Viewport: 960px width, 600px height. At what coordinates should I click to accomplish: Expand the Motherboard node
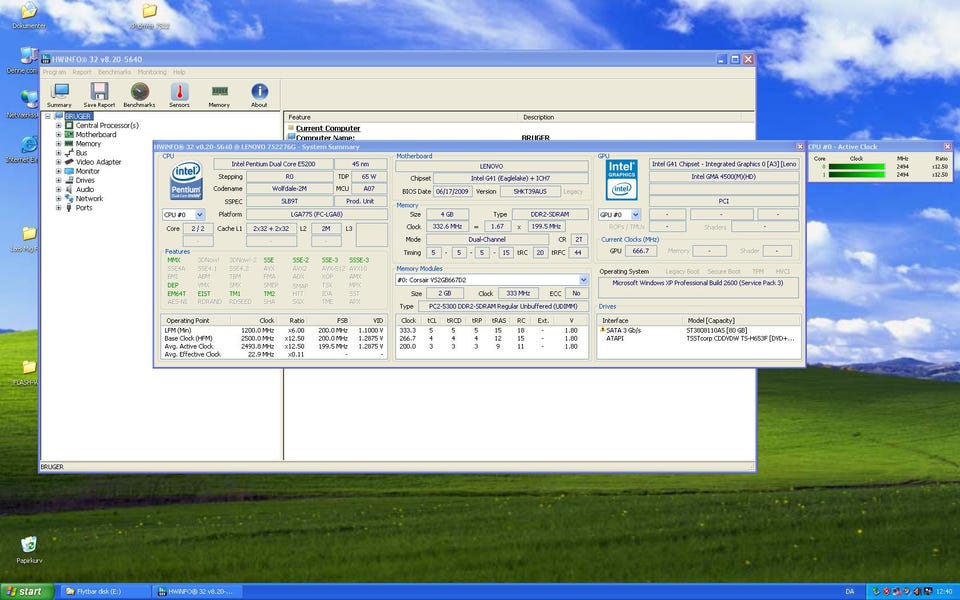click(x=59, y=135)
